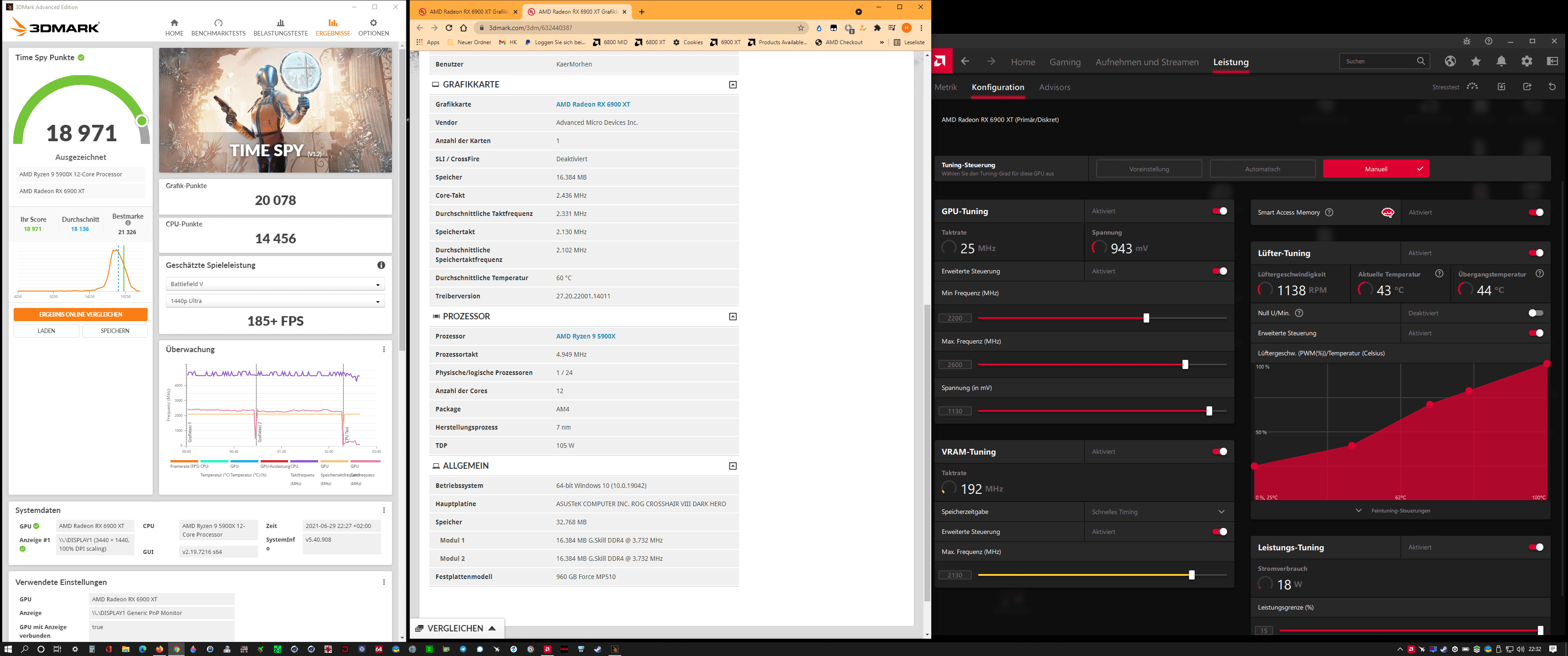
Task: Click bug report icon in Radeon title bar
Action: (x=1466, y=41)
